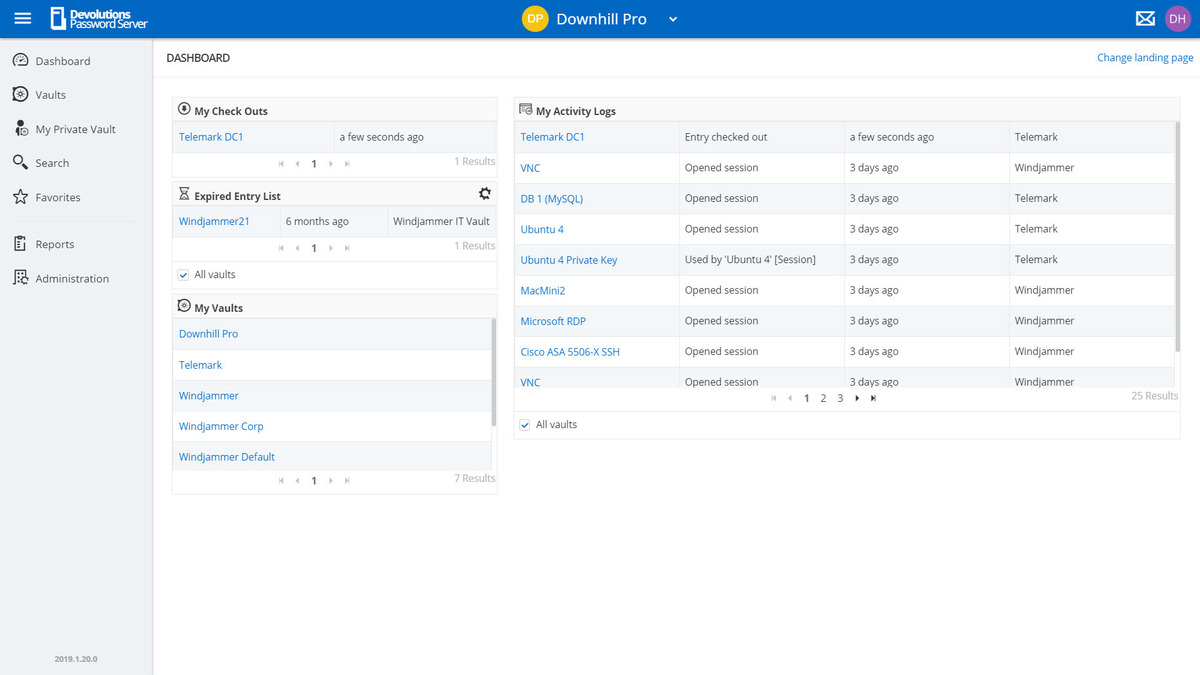Select page 3 in My Activity Logs pager

pos(840,398)
